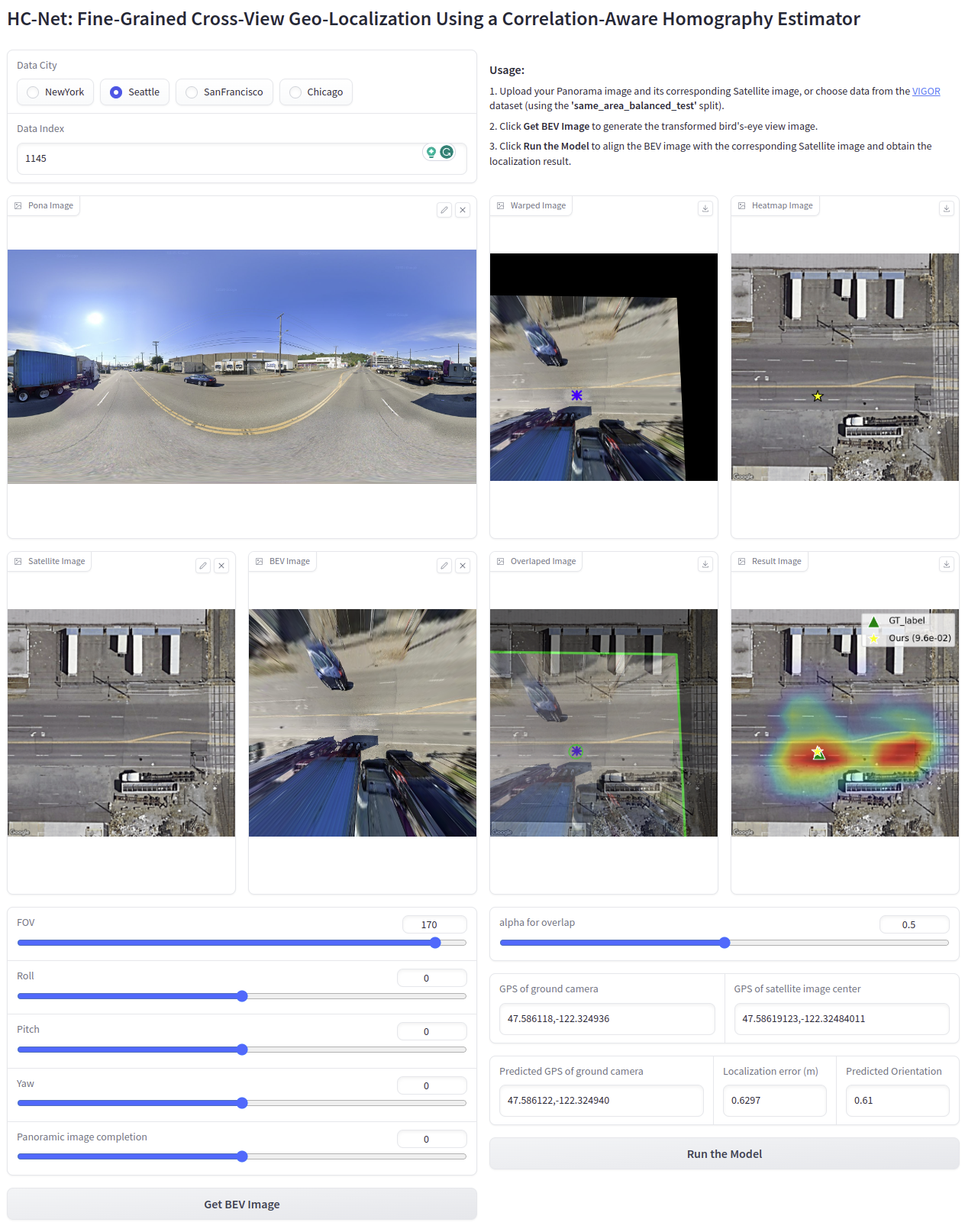Adjust the alpha for overlap slider
This screenshot has width=965, height=1232.
725,943
